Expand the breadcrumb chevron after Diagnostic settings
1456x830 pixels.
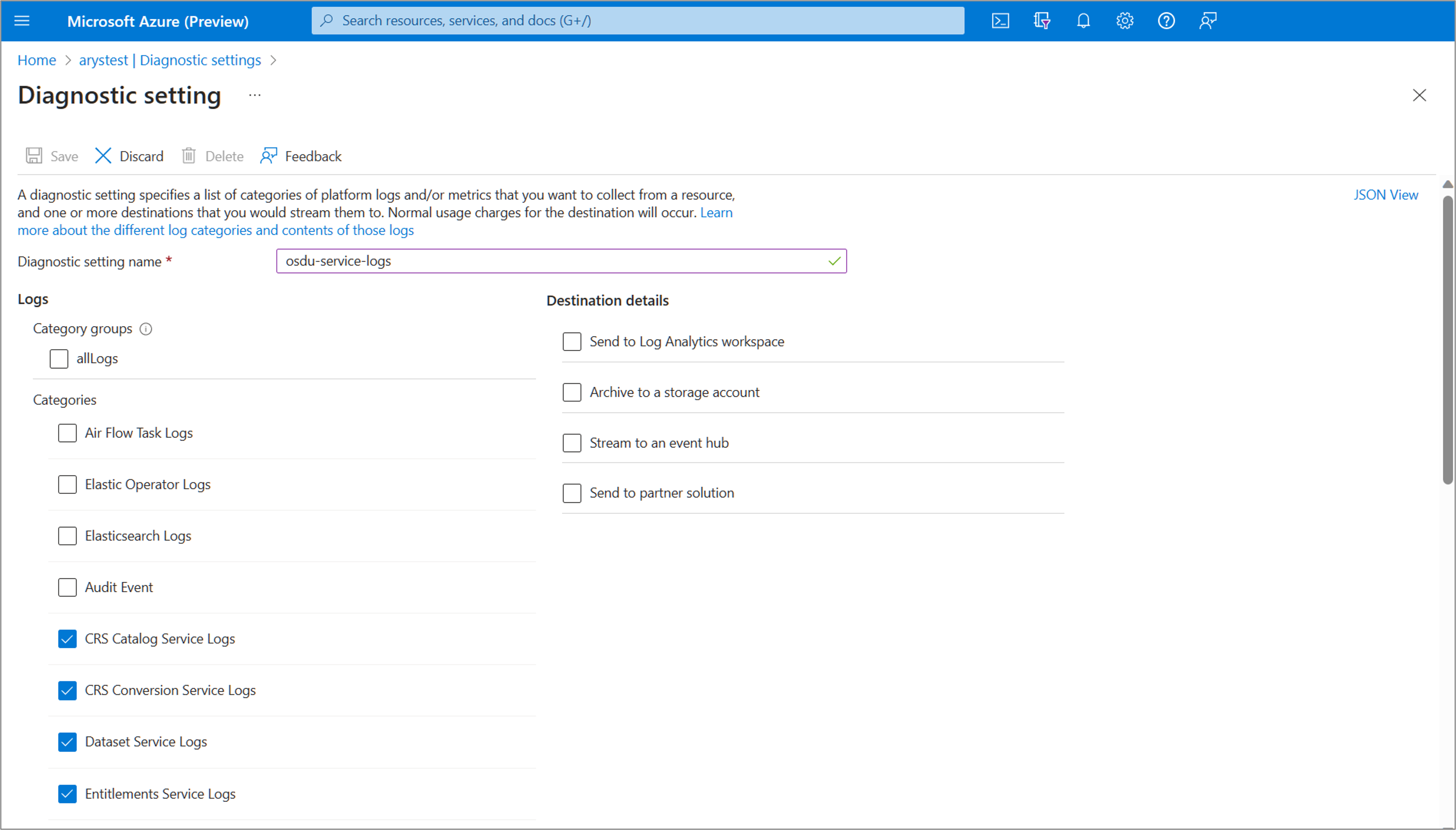274,60
